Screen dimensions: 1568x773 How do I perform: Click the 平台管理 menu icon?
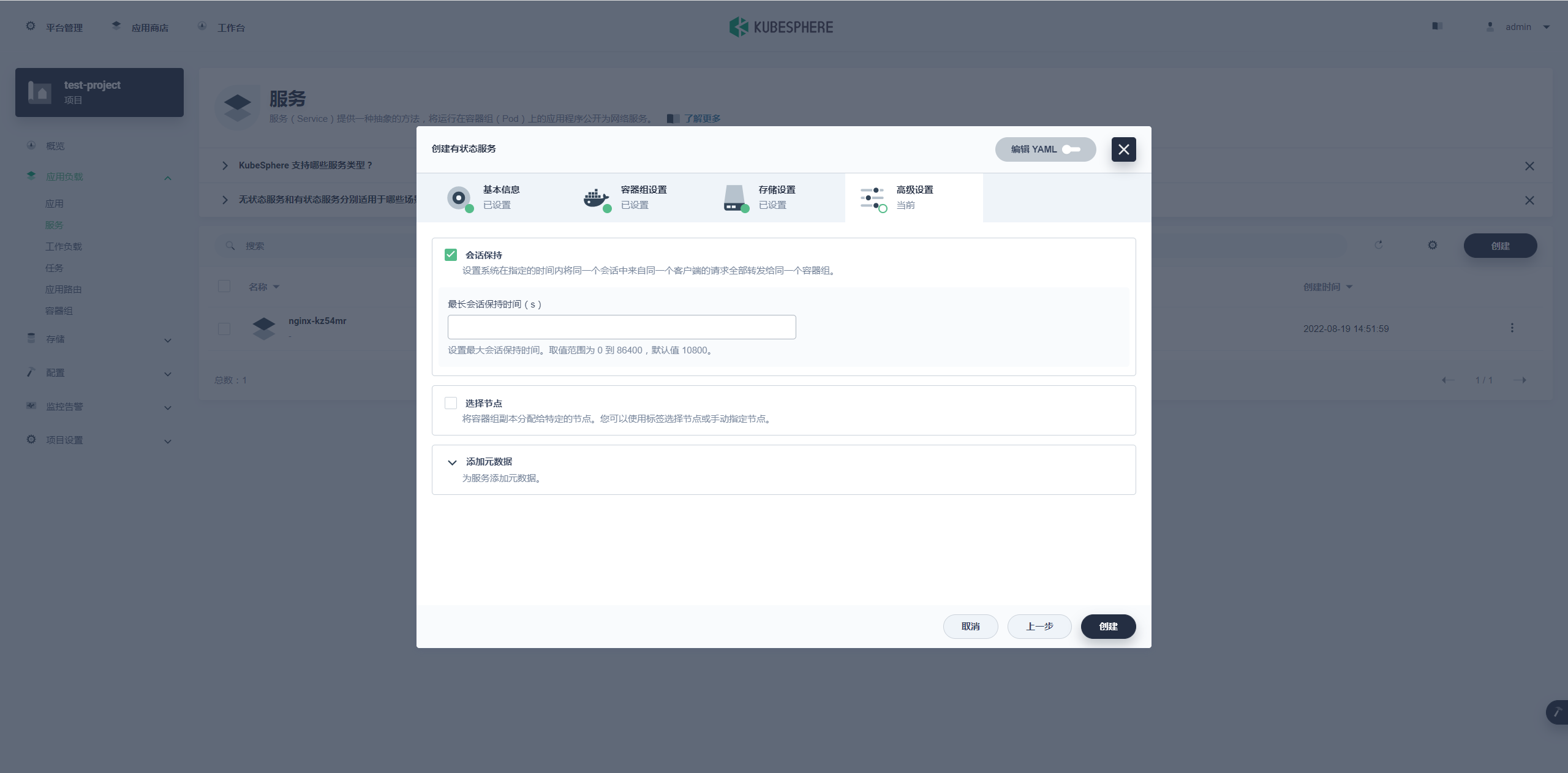tap(30, 26)
